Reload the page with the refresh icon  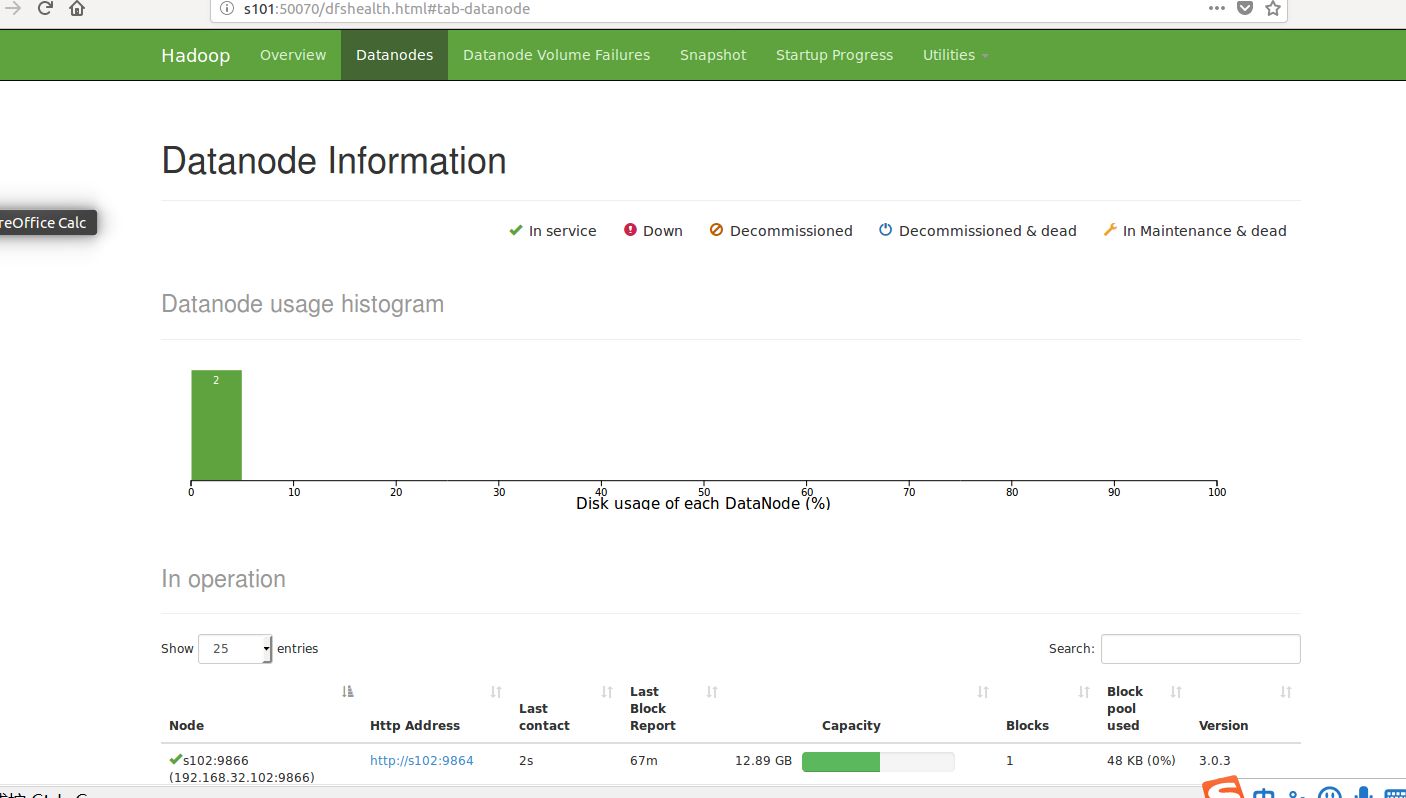(45, 9)
